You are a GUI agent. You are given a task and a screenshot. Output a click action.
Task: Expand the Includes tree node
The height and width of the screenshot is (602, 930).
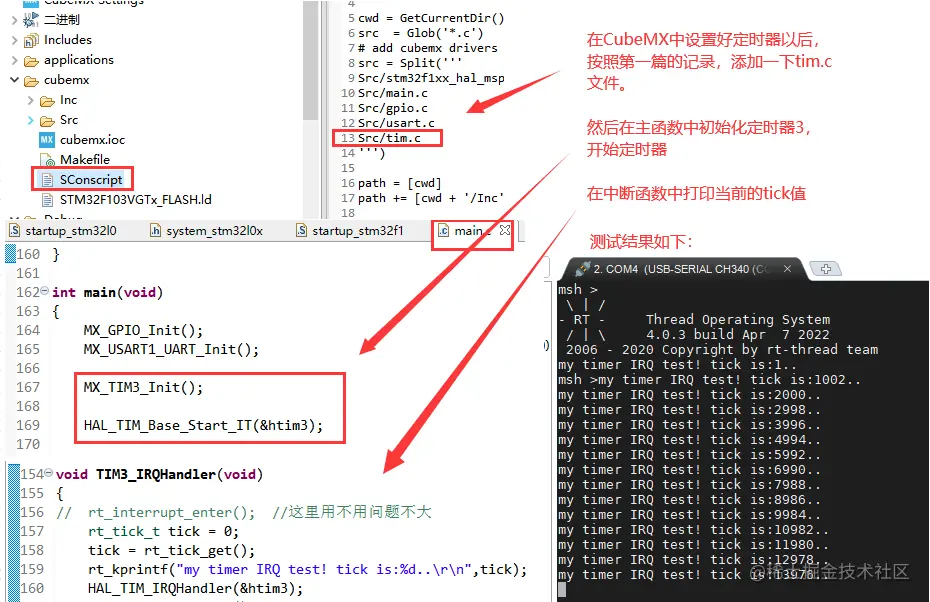click(x=15, y=40)
